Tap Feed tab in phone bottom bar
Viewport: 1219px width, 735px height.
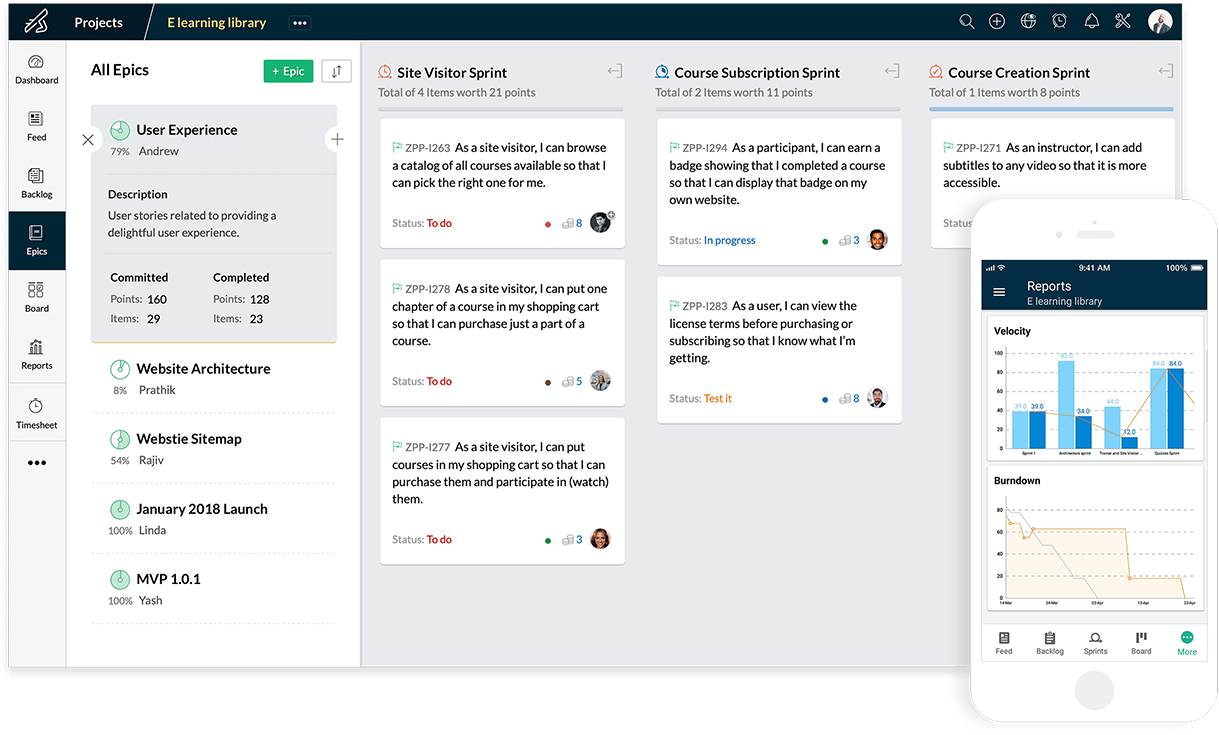tap(1004, 643)
